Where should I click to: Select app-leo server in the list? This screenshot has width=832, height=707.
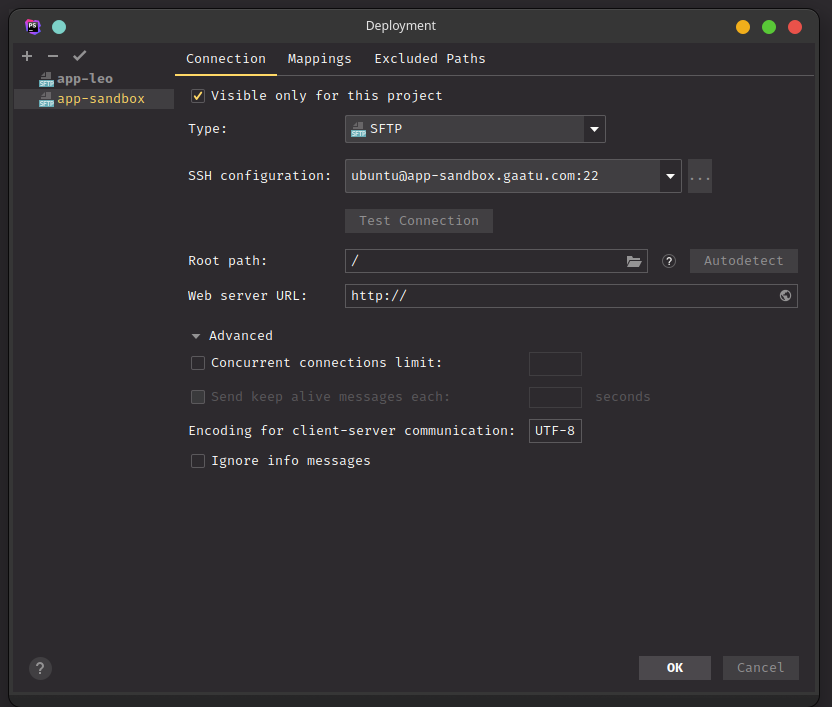85,78
